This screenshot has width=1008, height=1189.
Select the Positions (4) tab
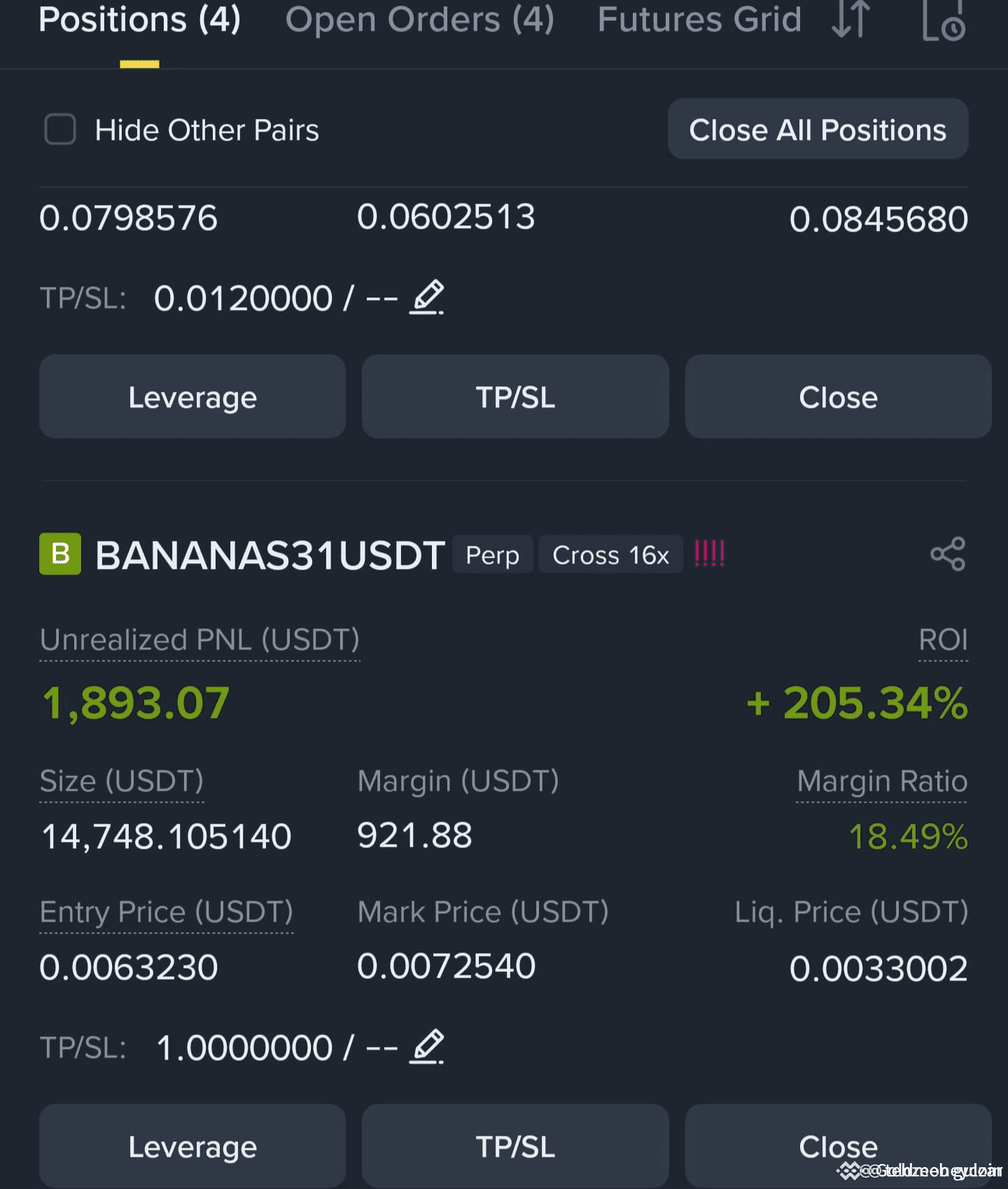coord(139,20)
